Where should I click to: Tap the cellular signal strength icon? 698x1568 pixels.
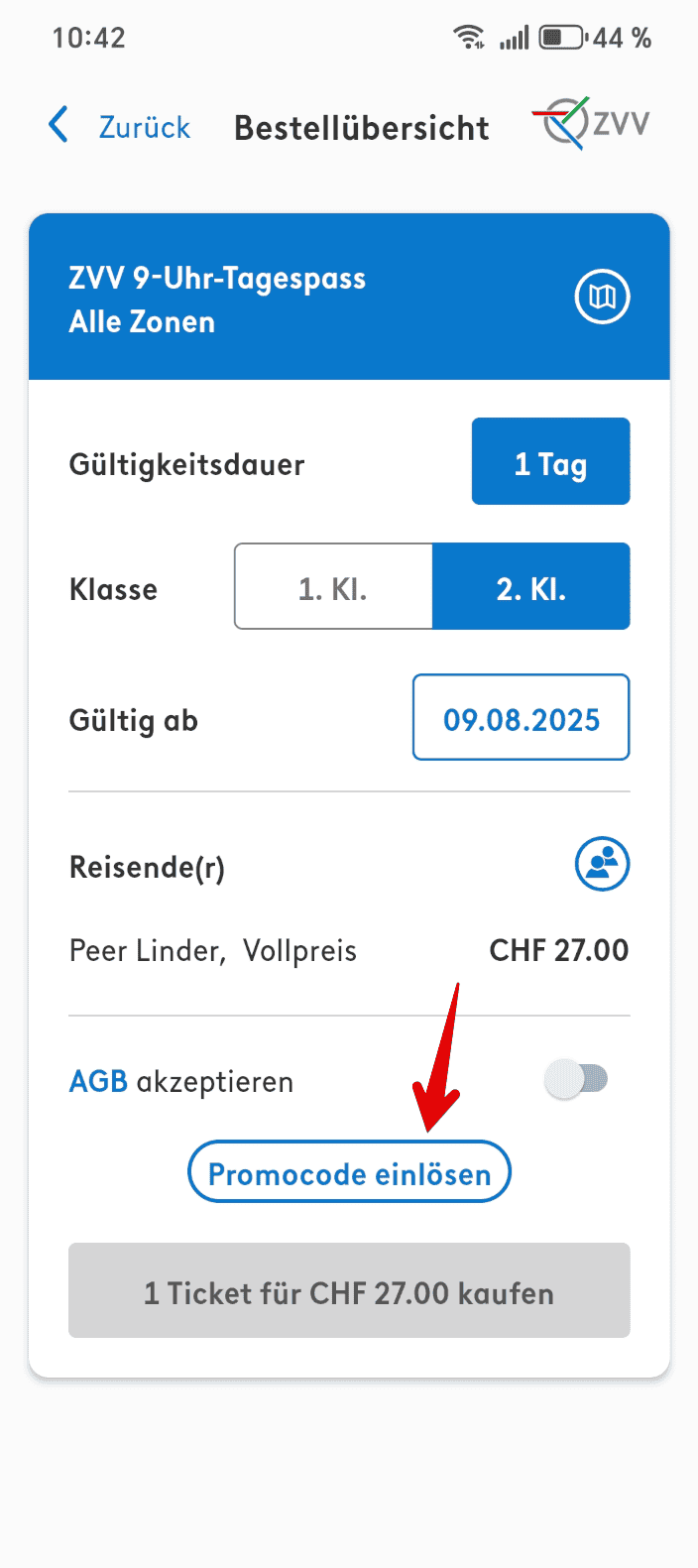[x=514, y=38]
